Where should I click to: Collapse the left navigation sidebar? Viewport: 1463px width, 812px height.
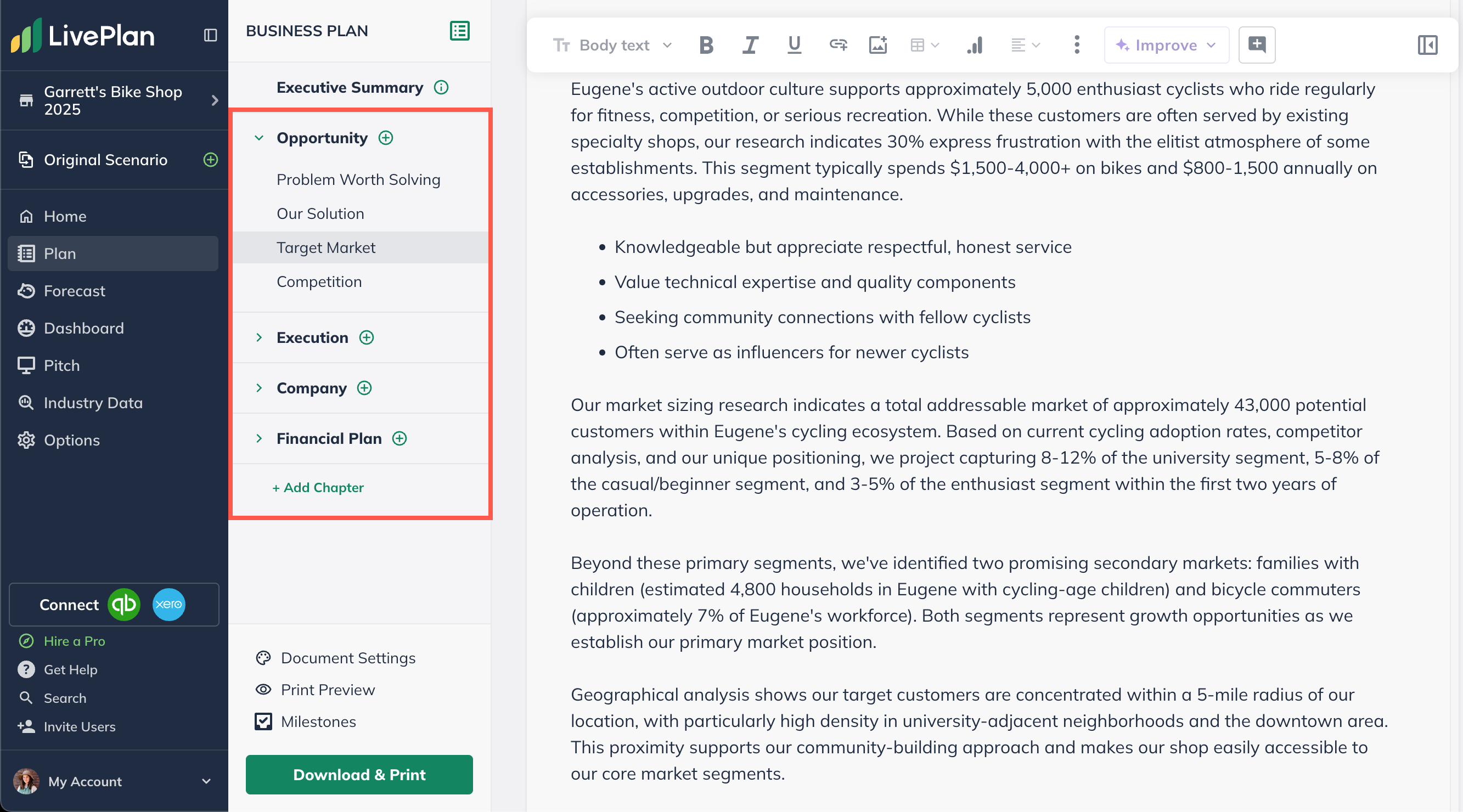click(210, 35)
